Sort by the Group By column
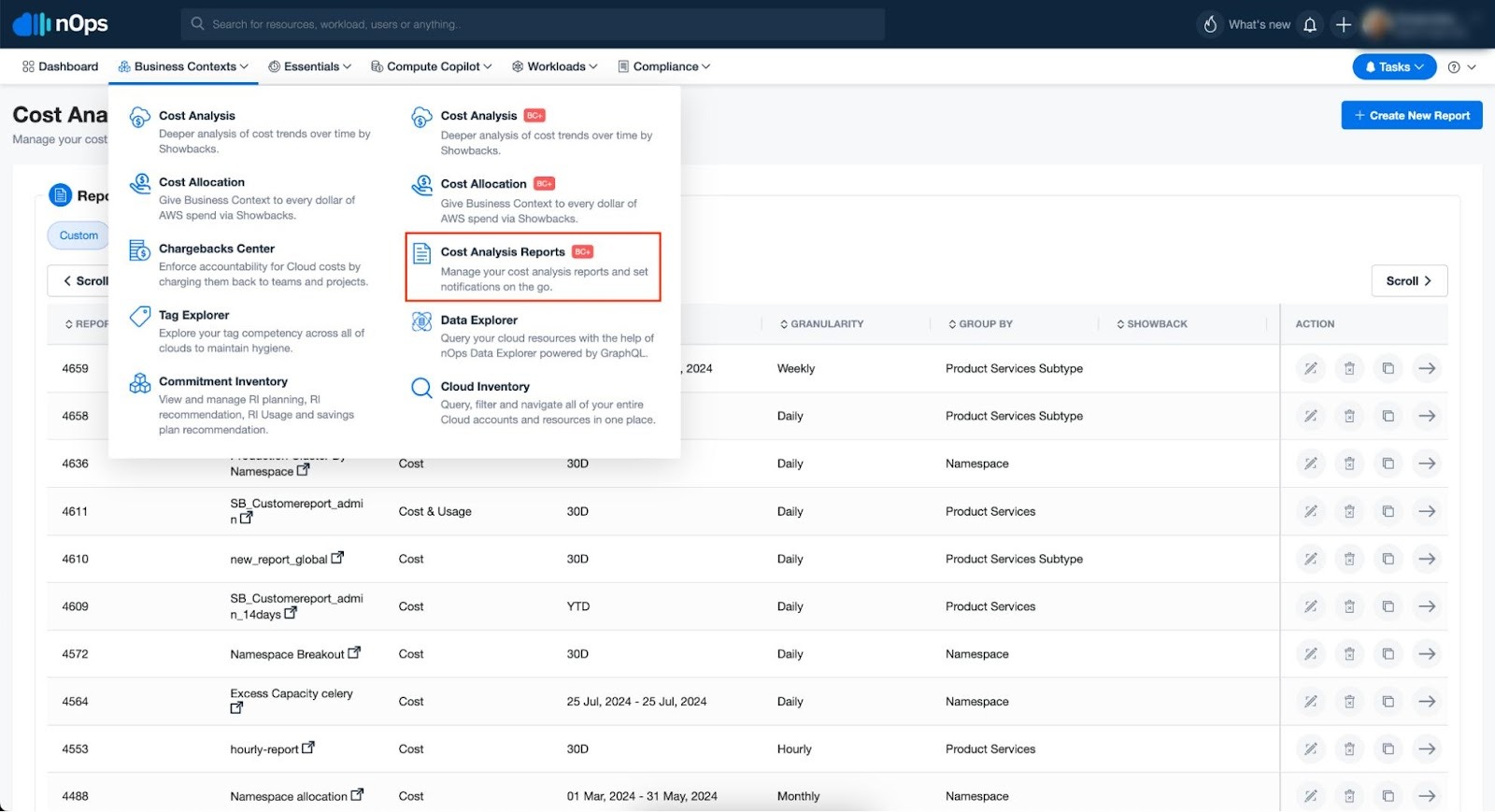Screen dimensions: 1495x812 (980, 324)
